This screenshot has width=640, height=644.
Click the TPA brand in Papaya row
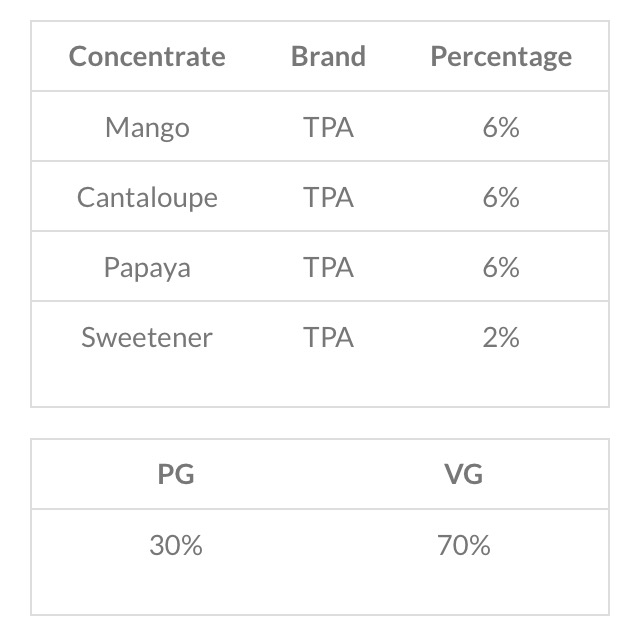pos(328,267)
